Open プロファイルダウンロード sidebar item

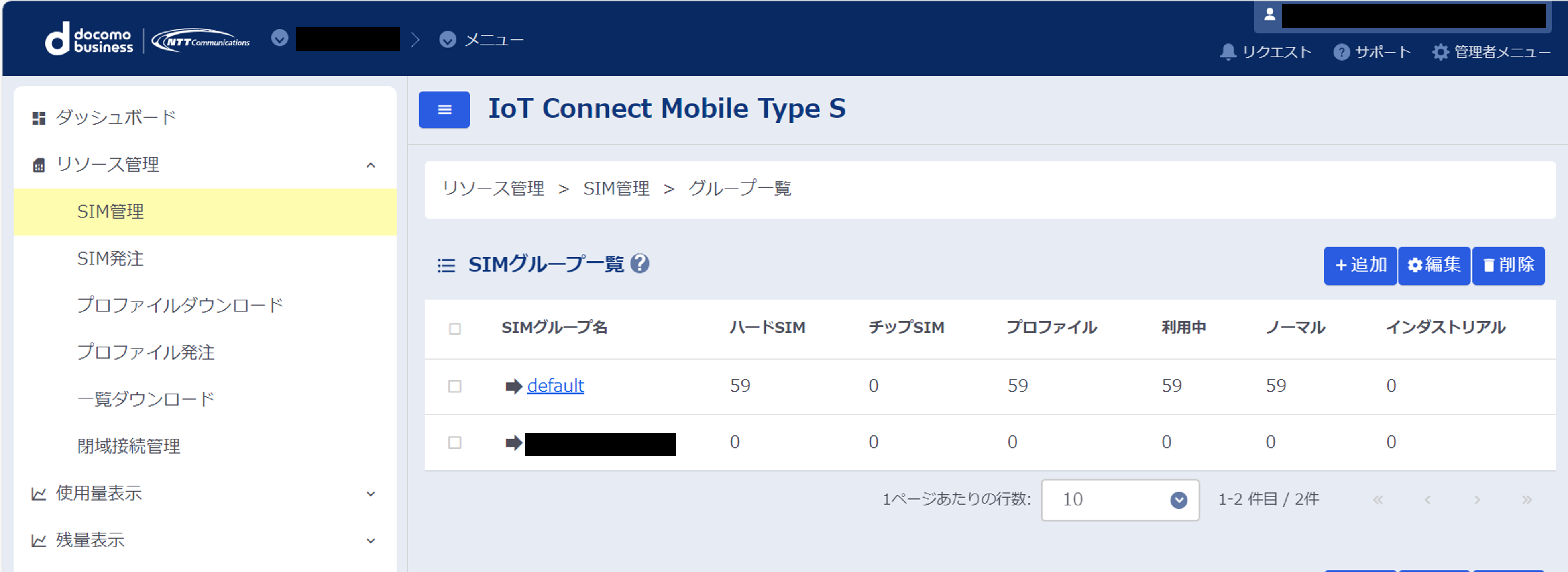pyautogui.click(x=180, y=305)
